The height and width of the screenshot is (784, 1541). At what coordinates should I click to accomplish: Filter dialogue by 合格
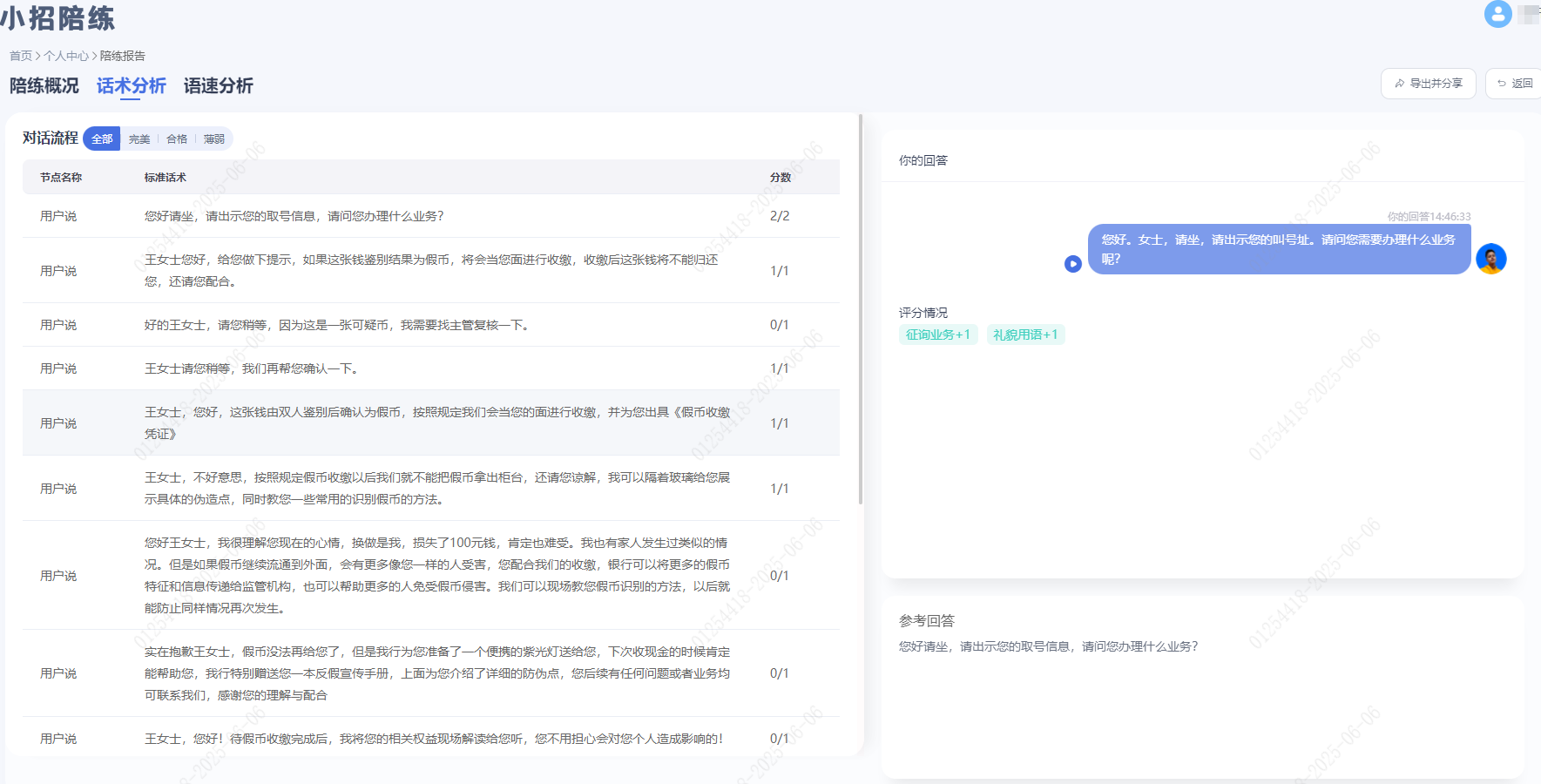[x=177, y=139]
